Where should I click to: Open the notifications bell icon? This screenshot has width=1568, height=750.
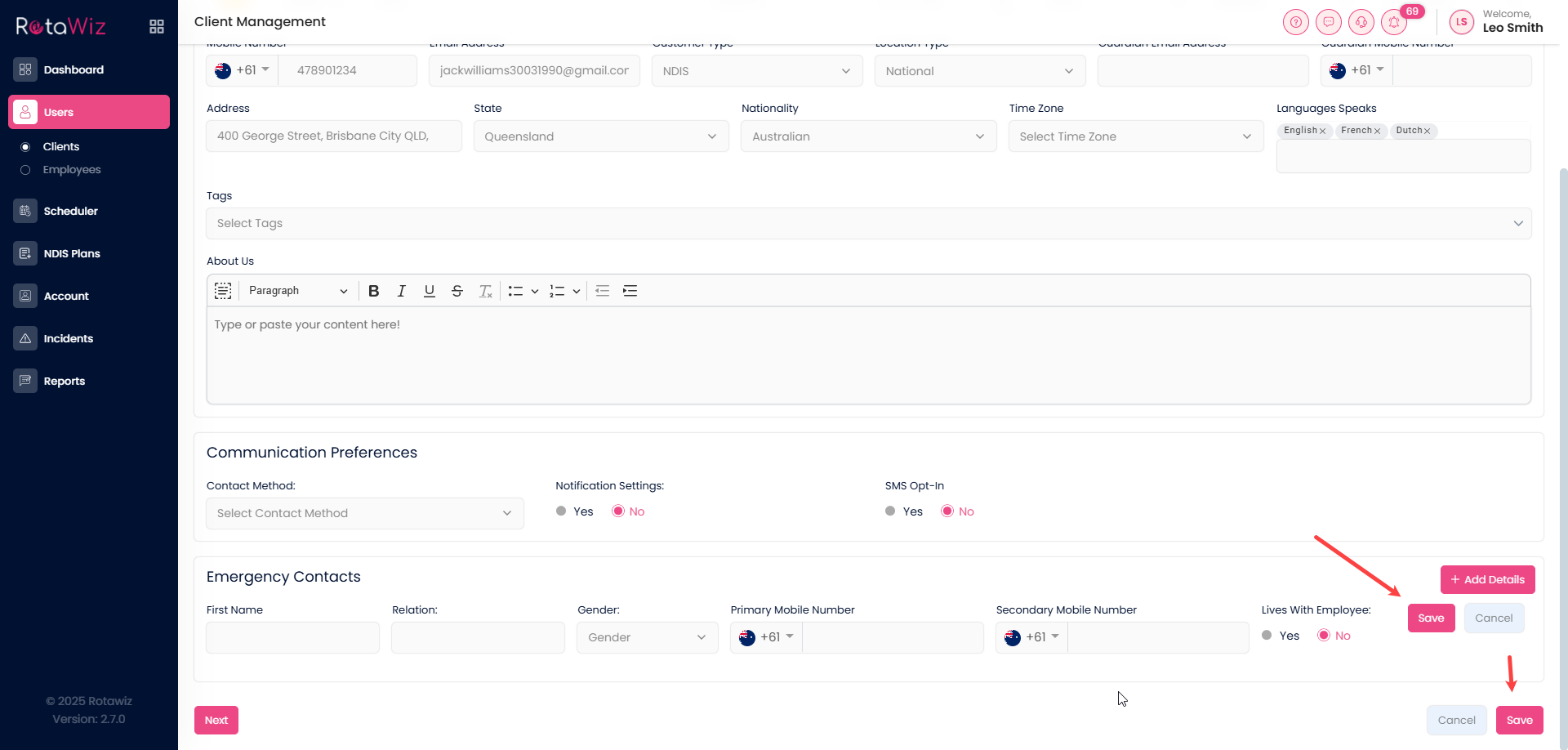tap(1394, 22)
